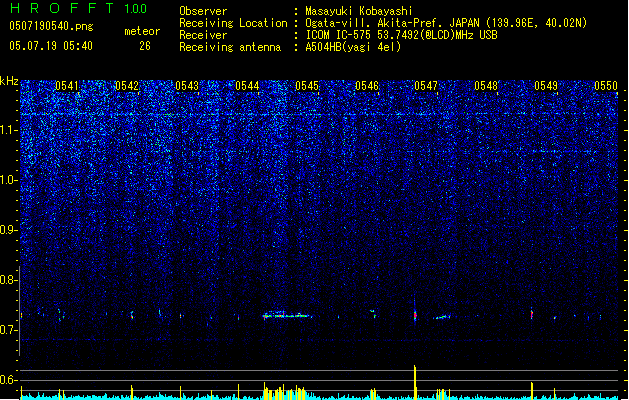Click the red echo near 0549
This screenshot has width=629, height=400.
[x=532, y=314]
